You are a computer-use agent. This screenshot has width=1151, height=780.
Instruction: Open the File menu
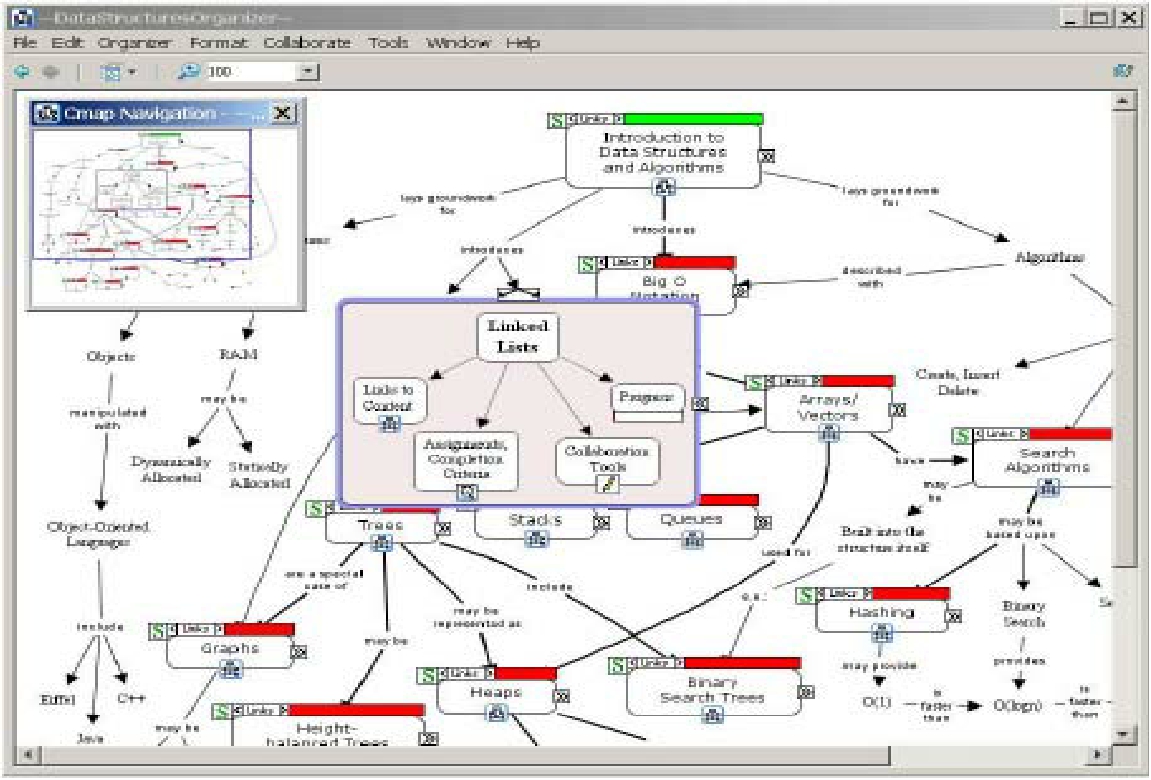pyautogui.click(x=24, y=43)
